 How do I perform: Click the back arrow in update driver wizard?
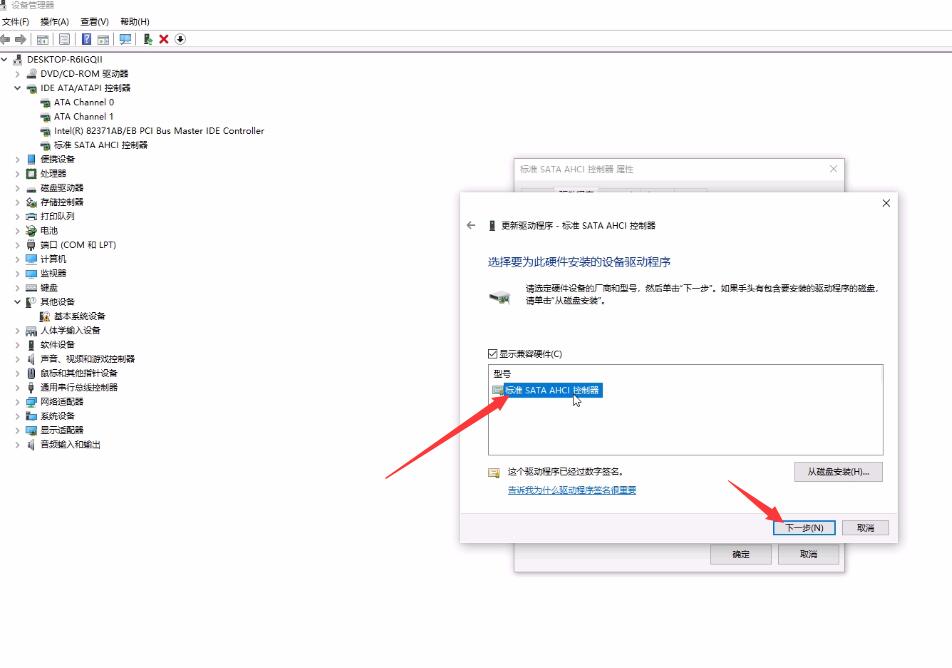[471, 225]
